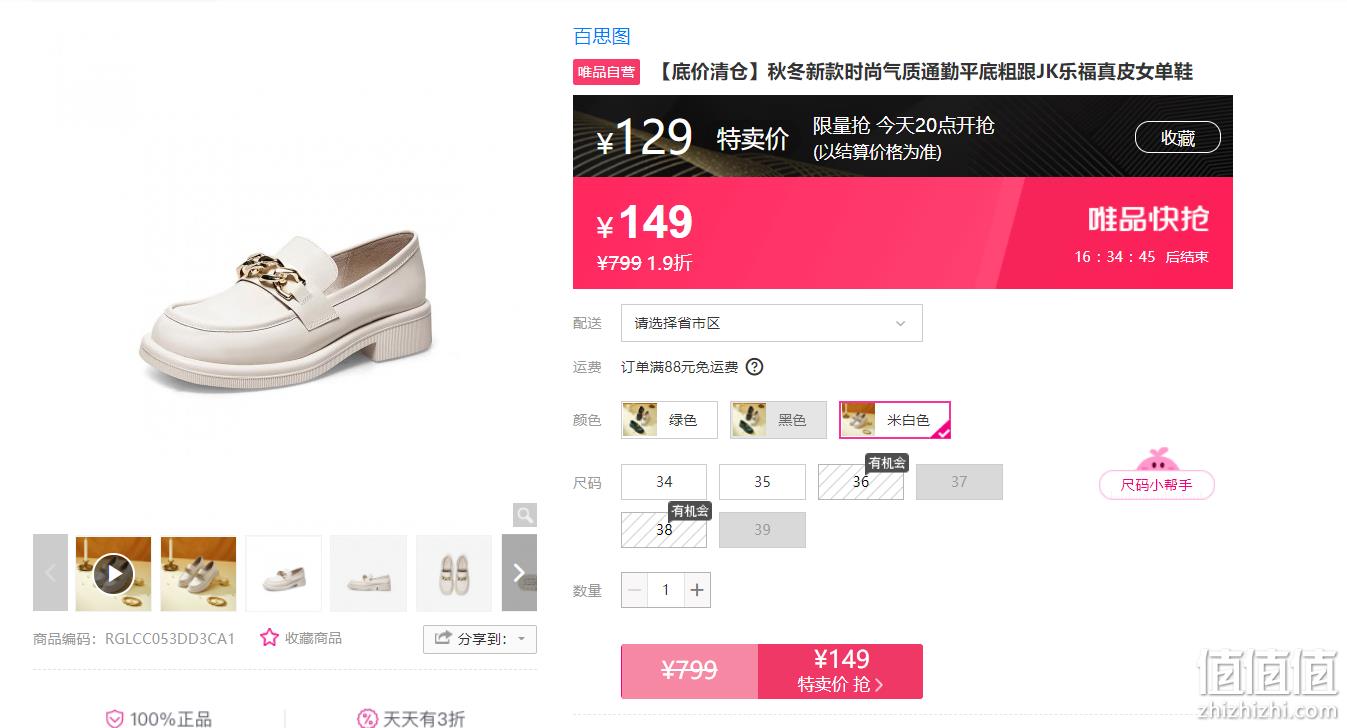1347x728 pixels.
Task: Select size 35
Action: (762, 482)
